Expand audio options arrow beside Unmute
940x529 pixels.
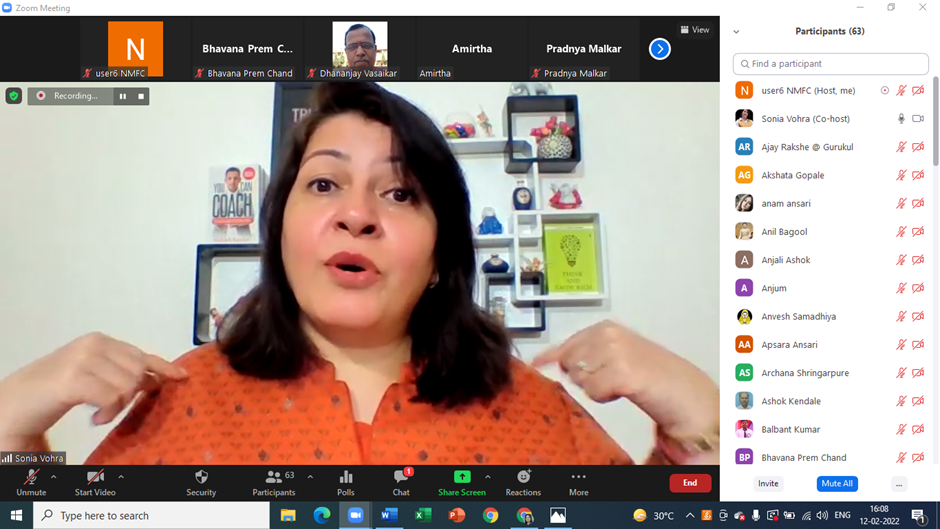coord(54,477)
